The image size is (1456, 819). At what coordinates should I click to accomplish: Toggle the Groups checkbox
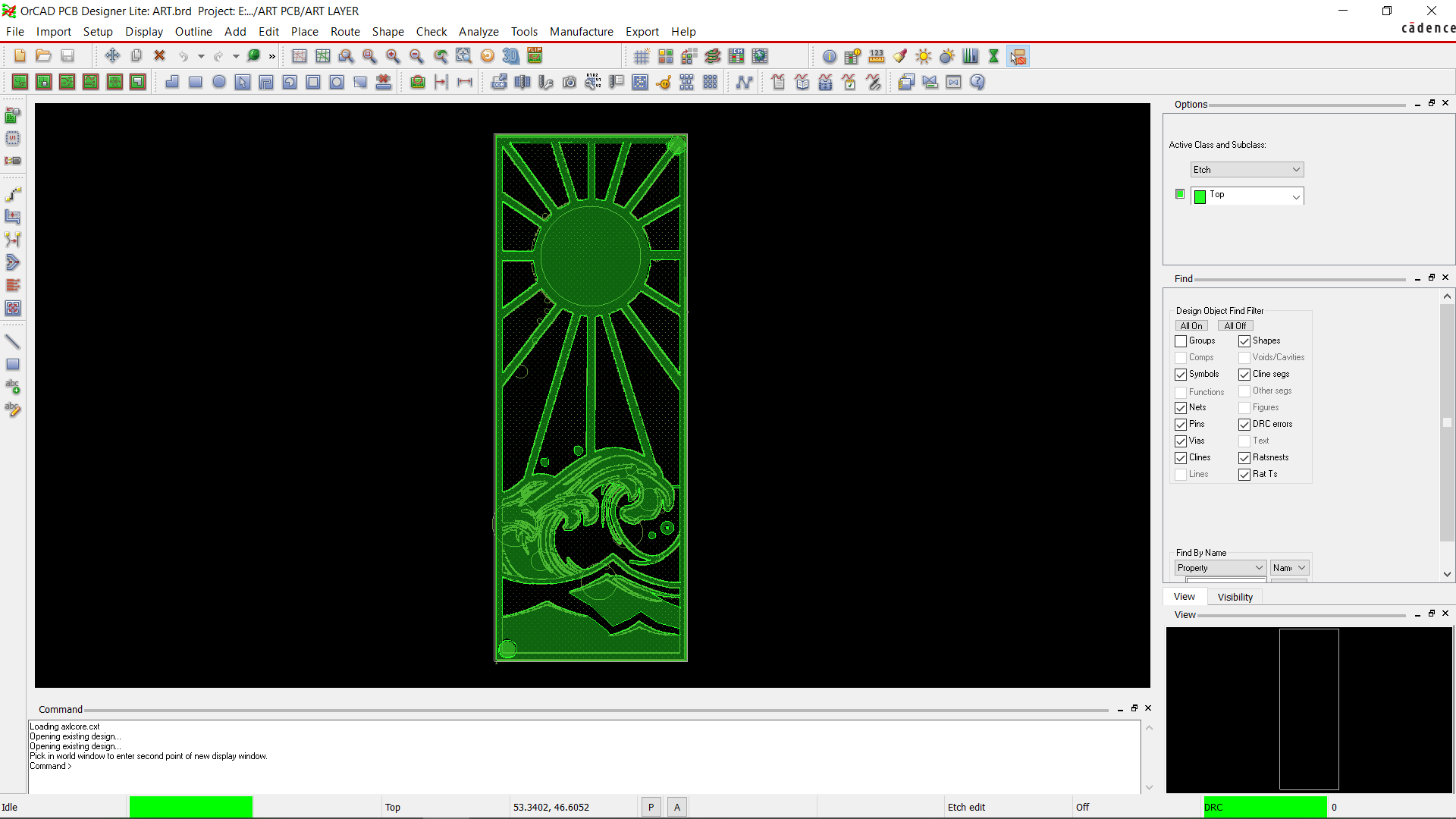tap(1181, 341)
